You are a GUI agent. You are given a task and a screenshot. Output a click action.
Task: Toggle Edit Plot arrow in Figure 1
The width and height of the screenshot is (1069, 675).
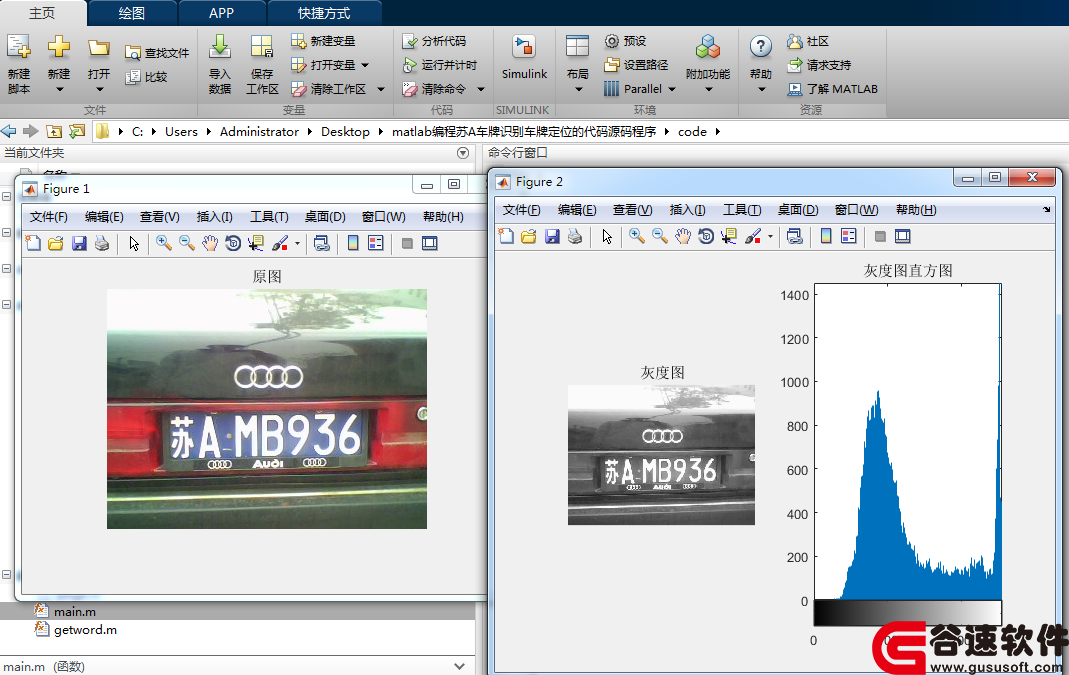134,243
